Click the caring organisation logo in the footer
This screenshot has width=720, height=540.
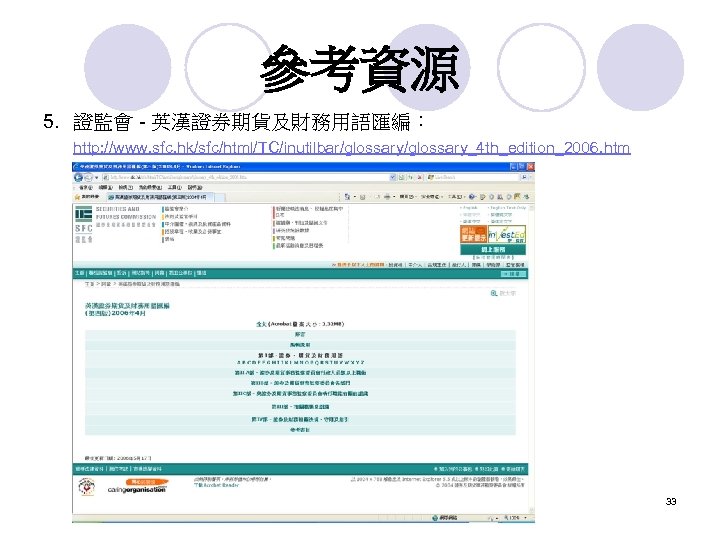click(138, 486)
